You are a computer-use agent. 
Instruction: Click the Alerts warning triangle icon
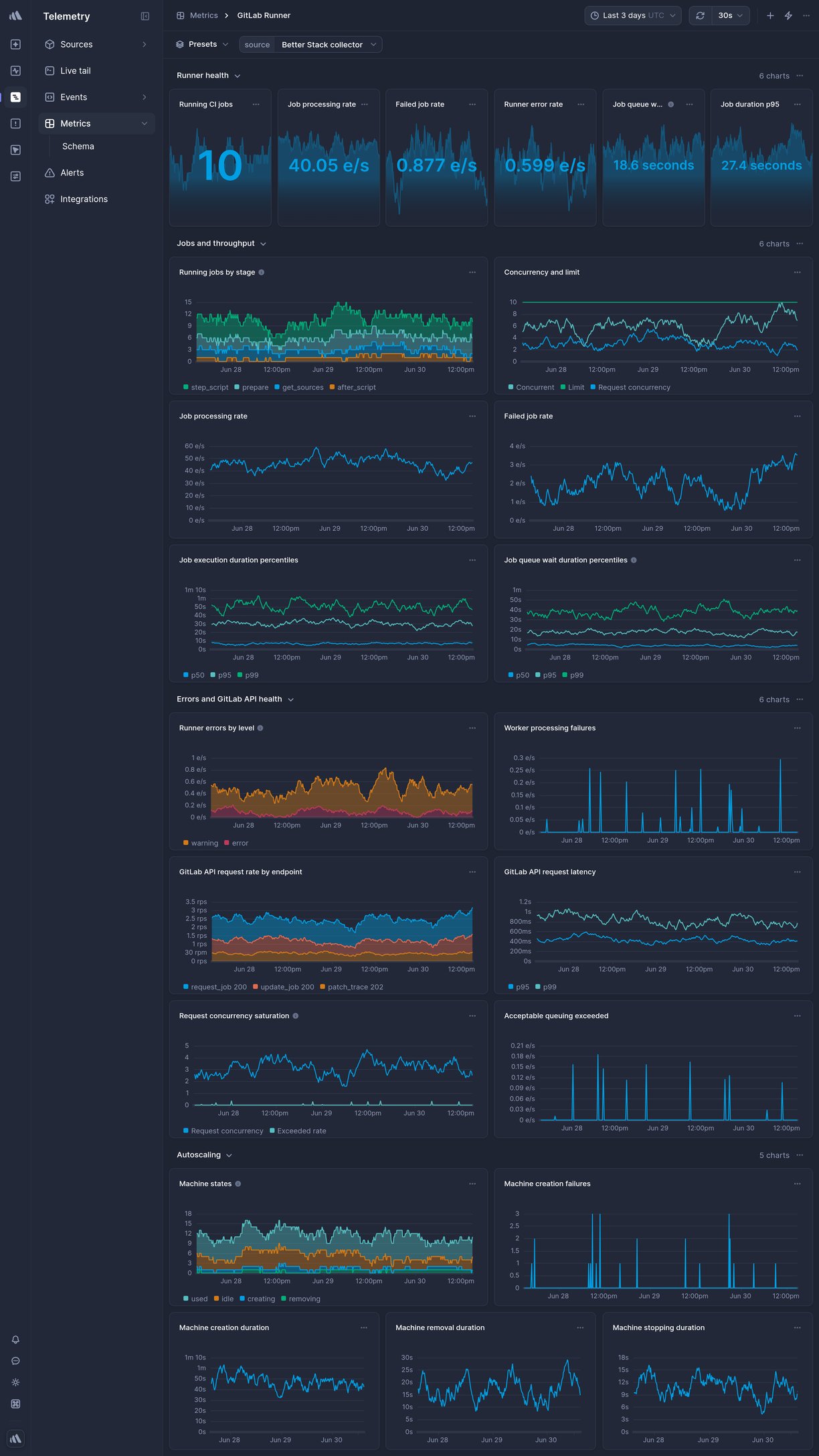[x=50, y=173]
